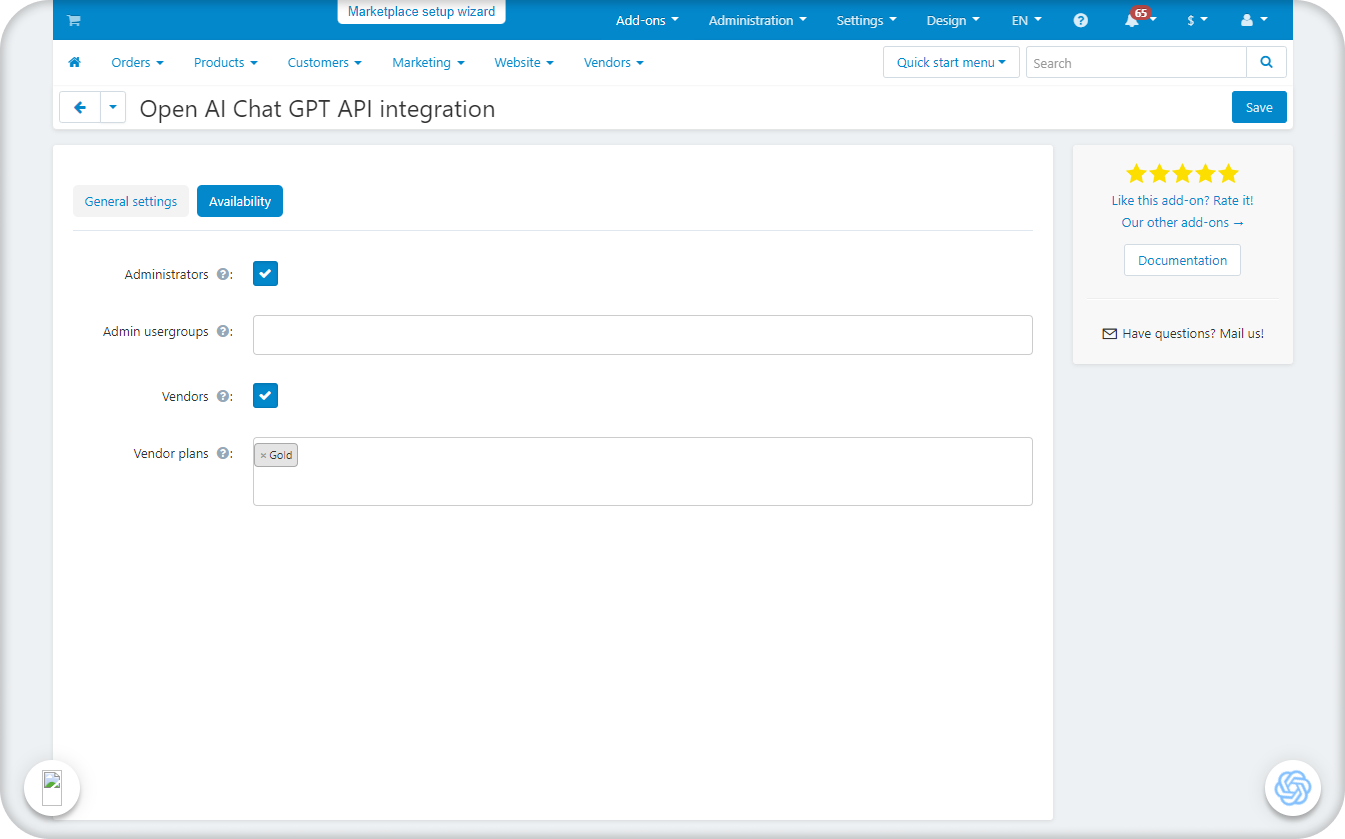
Task: Toggle the Vendors checkbox
Action: (x=265, y=396)
